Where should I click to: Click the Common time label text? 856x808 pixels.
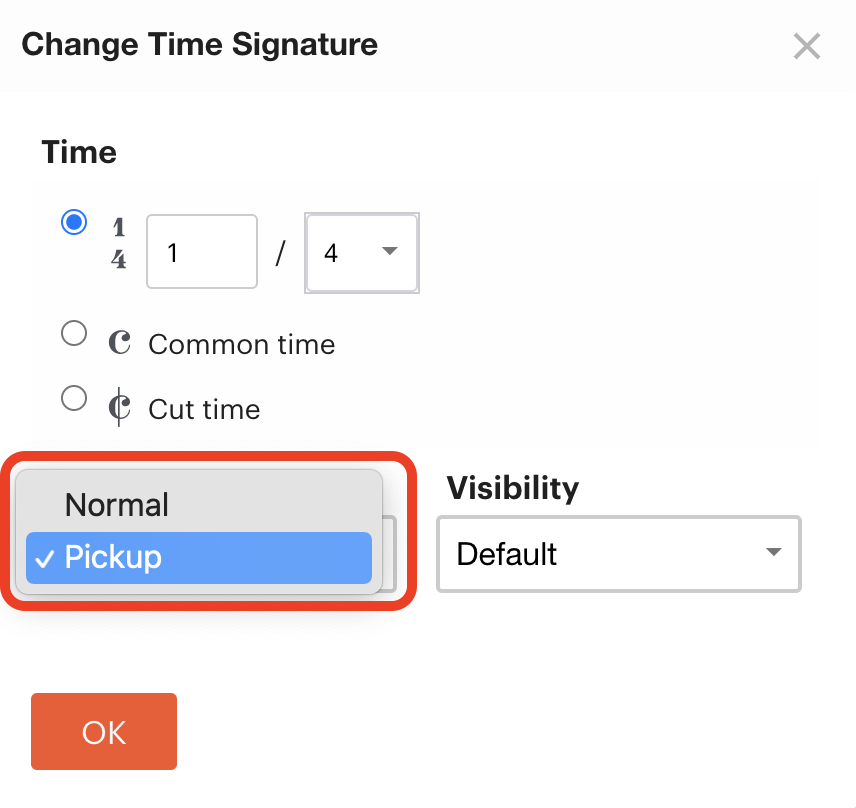tap(242, 345)
